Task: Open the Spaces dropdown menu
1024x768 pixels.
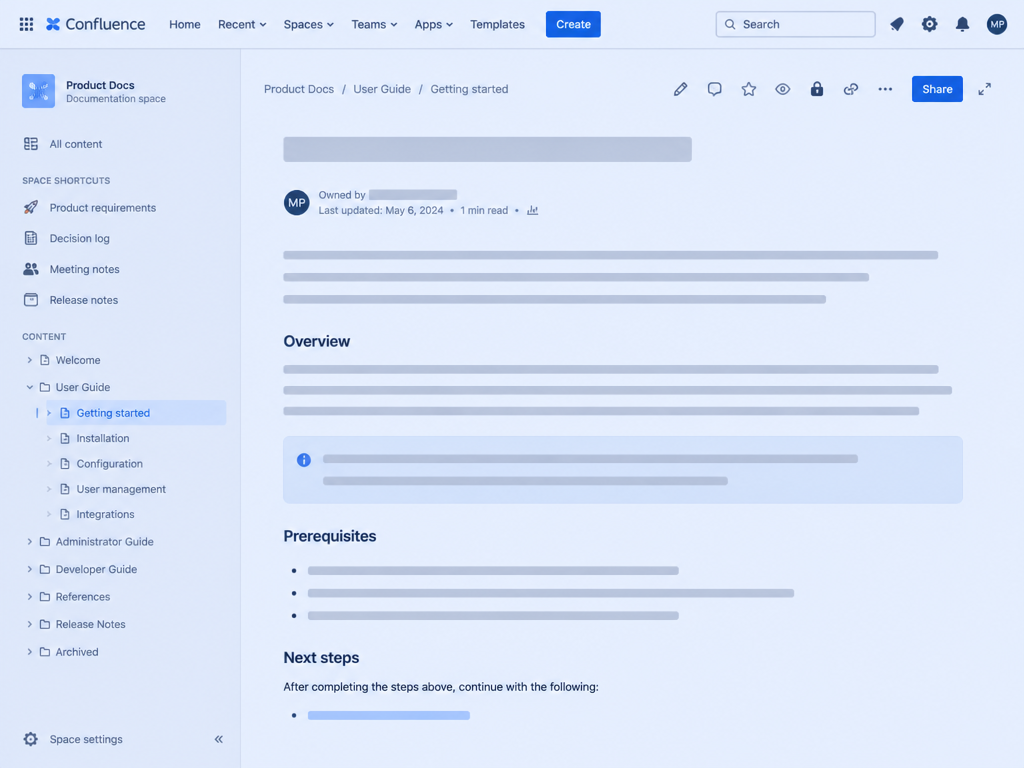Action: [x=308, y=24]
